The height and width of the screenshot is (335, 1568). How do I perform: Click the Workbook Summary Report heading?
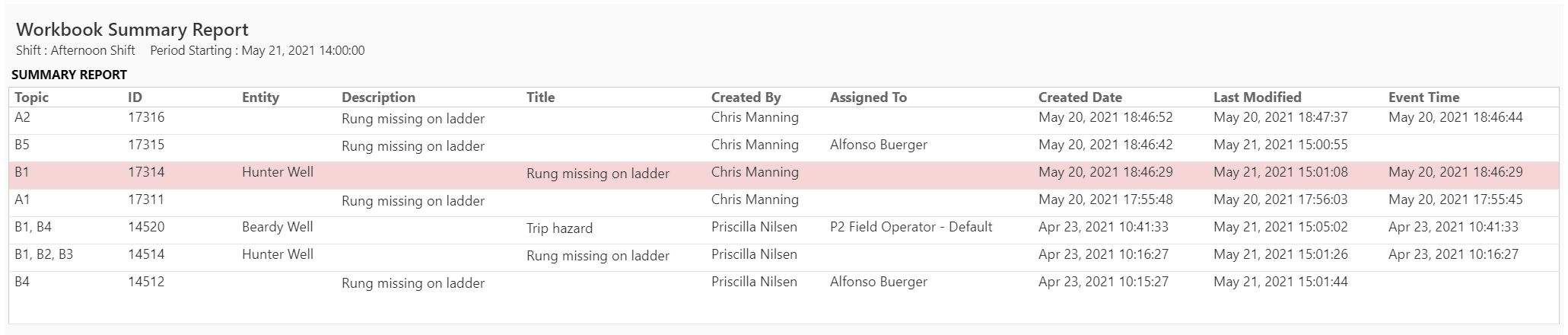[132, 30]
